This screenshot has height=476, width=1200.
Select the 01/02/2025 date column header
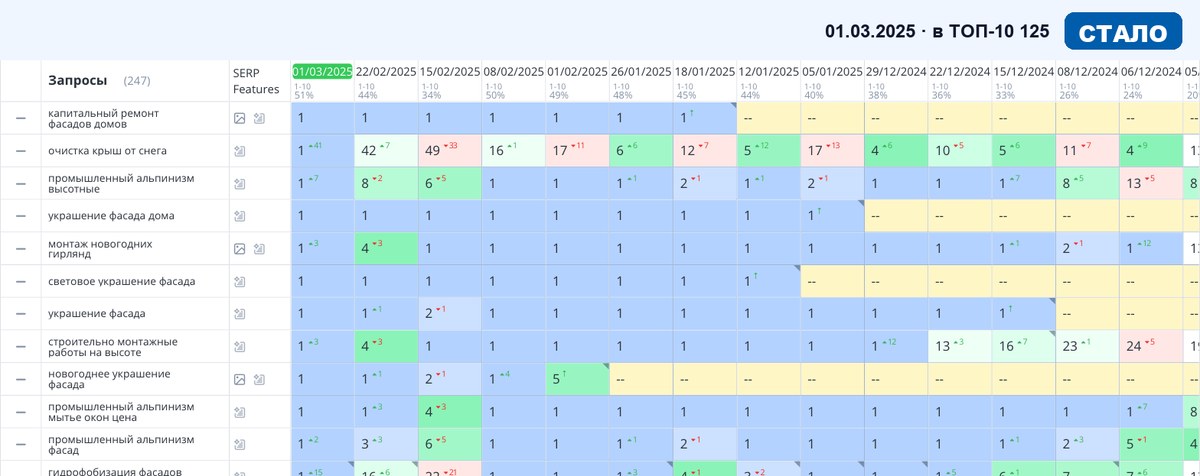(x=578, y=72)
